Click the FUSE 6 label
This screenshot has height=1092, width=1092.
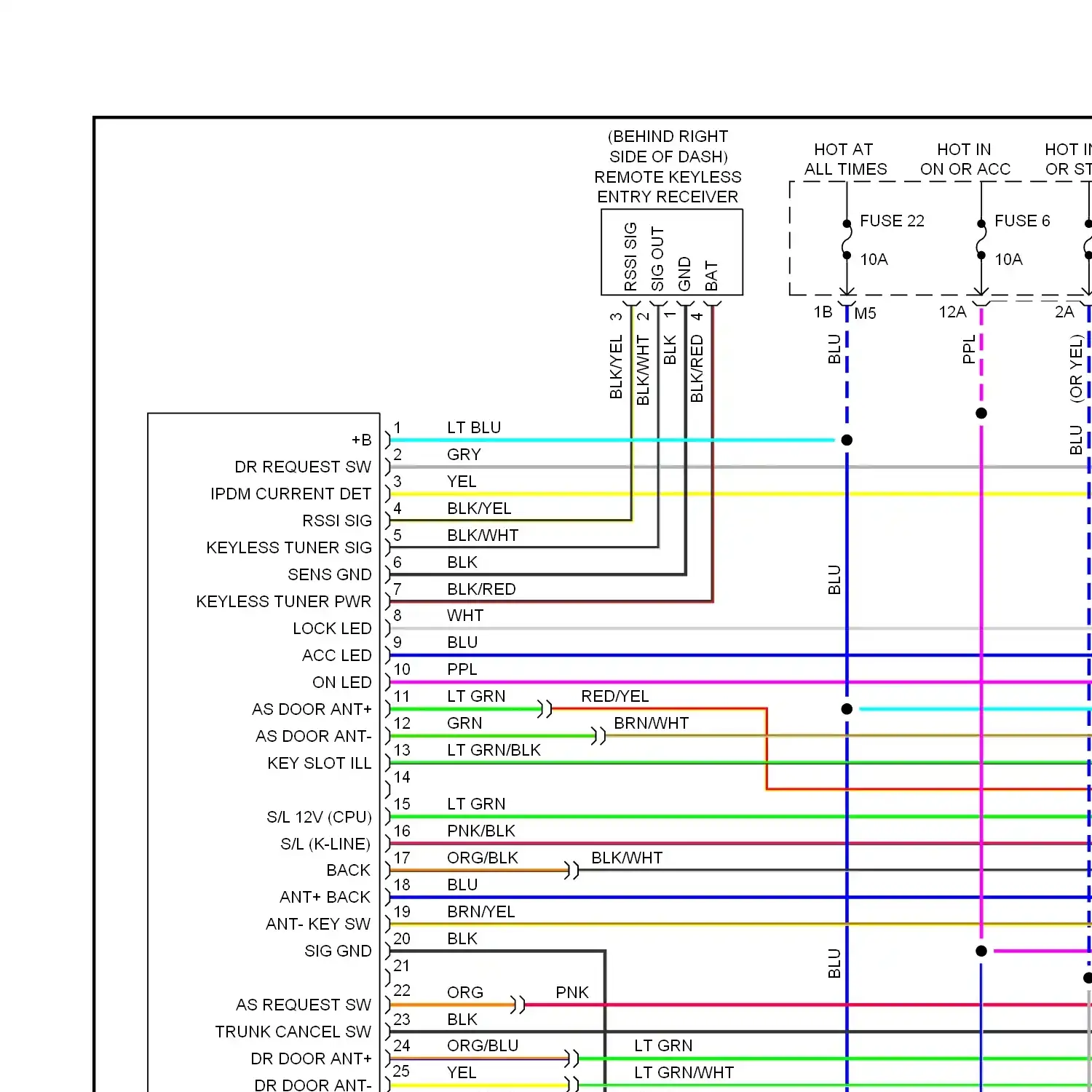tap(1022, 221)
